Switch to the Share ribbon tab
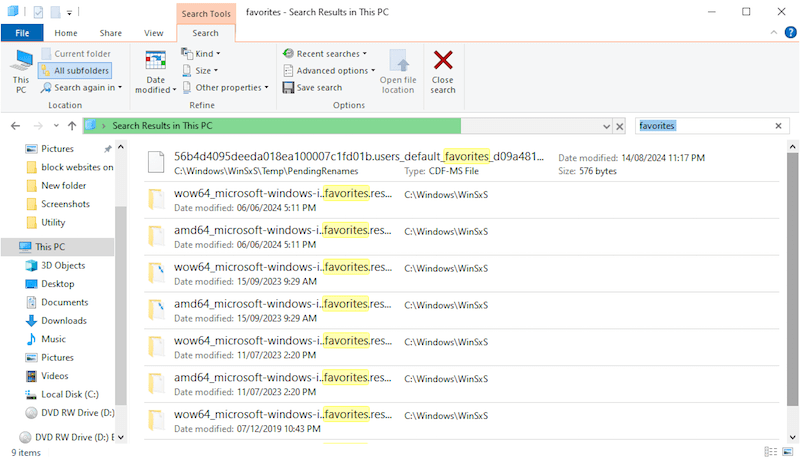The width and height of the screenshot is (800, 462). point(111,33)
